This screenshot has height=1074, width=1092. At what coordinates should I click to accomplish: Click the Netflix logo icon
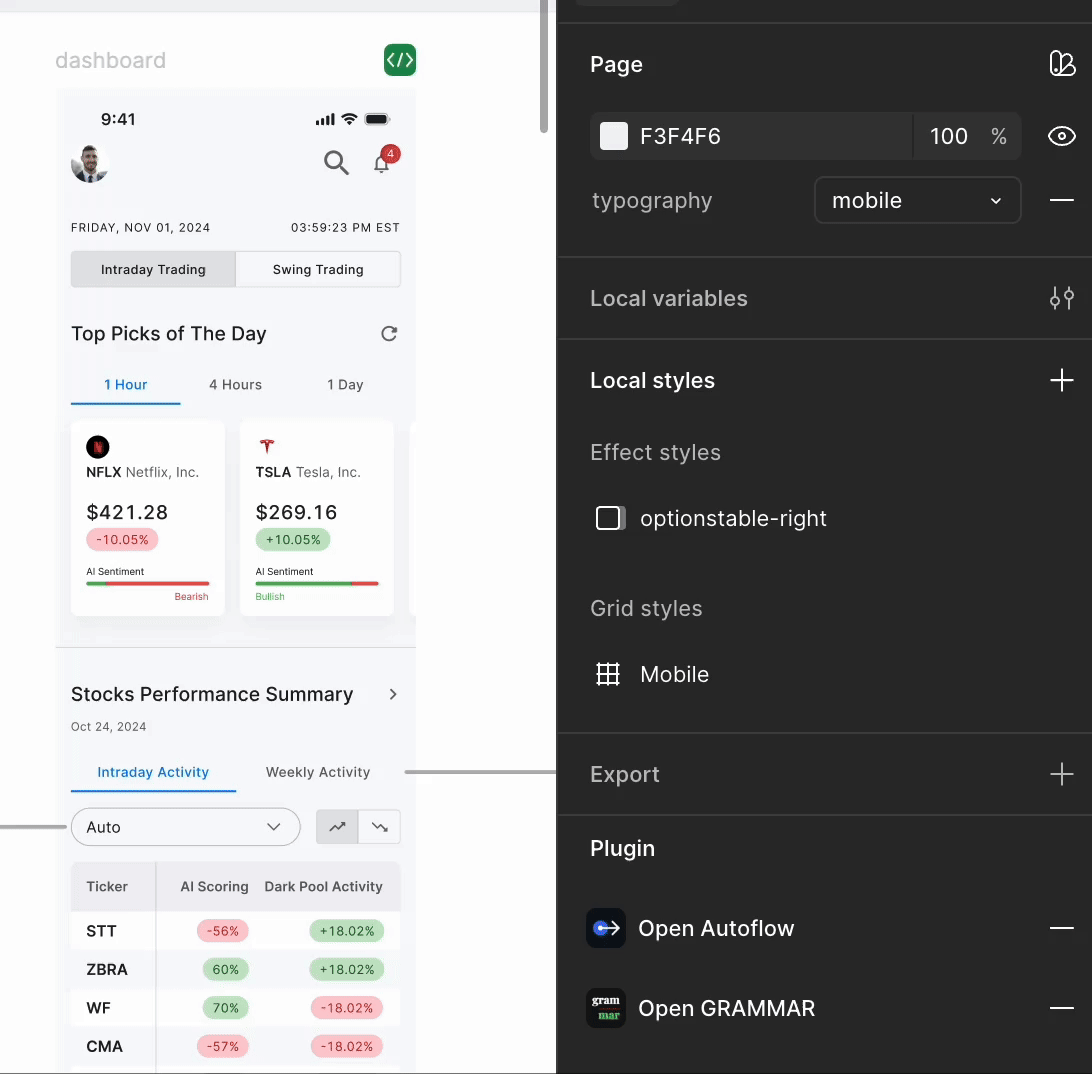pos(98,446)
